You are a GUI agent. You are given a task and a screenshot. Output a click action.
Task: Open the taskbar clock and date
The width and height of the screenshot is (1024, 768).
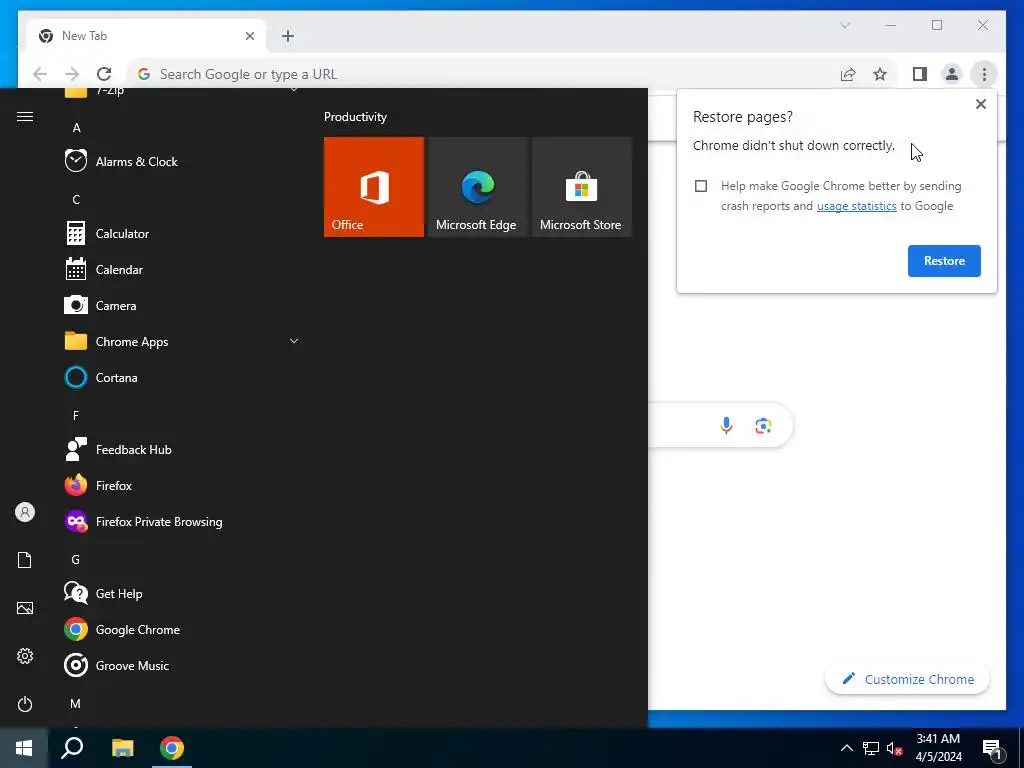click(x=938, y=748)
